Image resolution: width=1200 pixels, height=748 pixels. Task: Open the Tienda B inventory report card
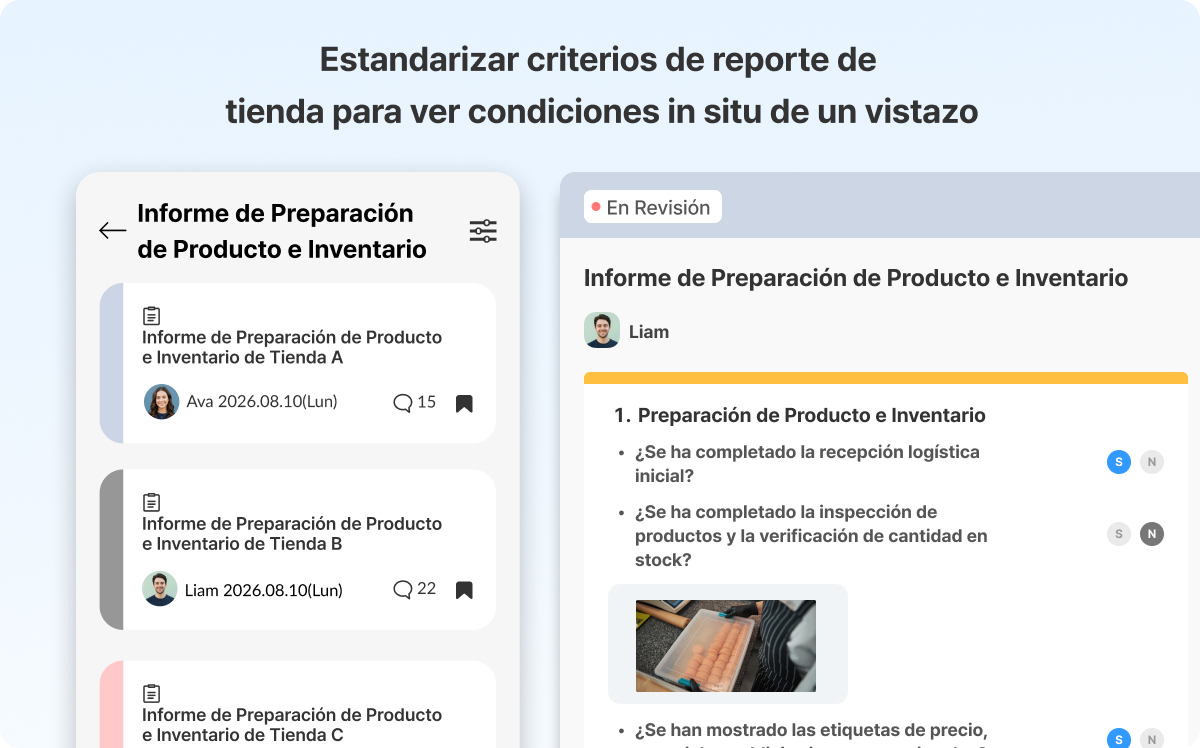[298, 550]
